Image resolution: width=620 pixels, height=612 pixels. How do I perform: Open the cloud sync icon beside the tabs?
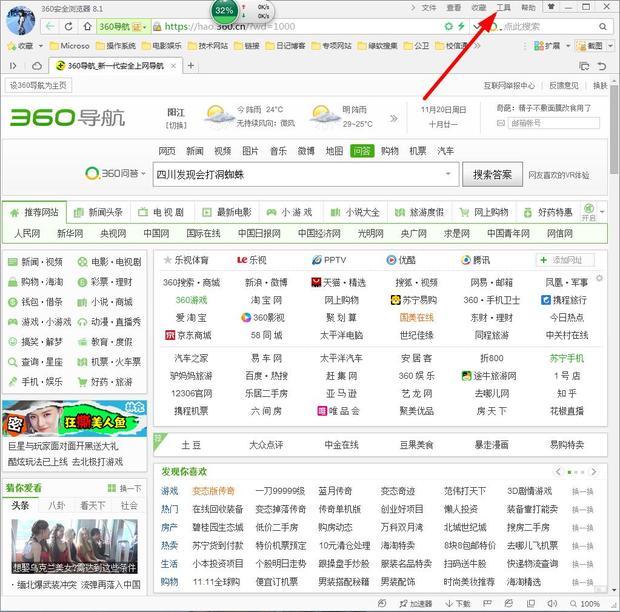point(36,66)
